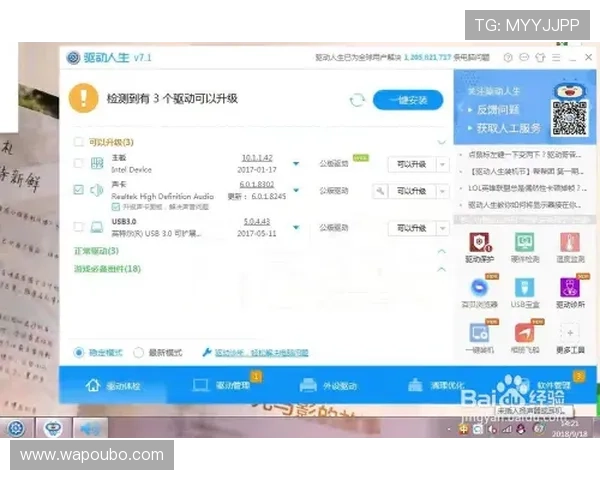Click the USB3.0 device icon
Viewport: 600px width, 480px height.
[97, 227]
